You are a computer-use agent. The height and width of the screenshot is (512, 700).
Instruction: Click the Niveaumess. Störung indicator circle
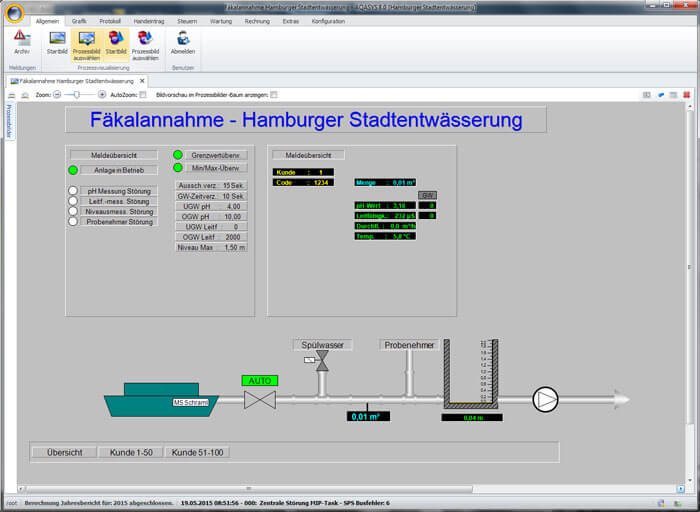pyautogui.click(x=73, y=211)
